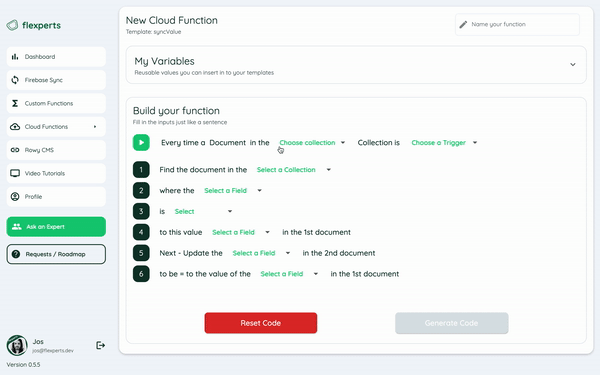Click the people icon in Ask an Expert
The image size is (600, 375).
click(16, 227)
